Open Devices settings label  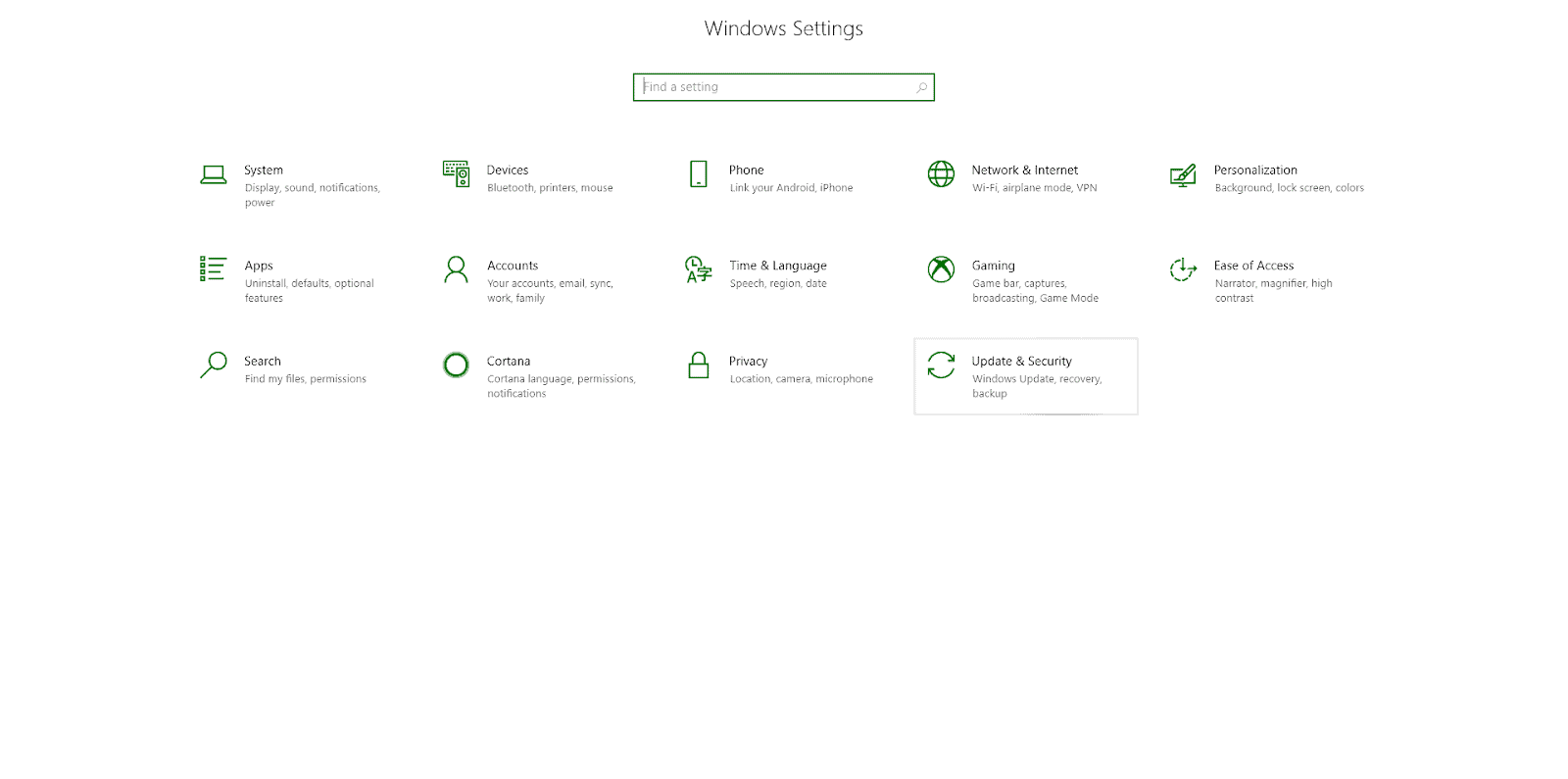coord(508,170)
